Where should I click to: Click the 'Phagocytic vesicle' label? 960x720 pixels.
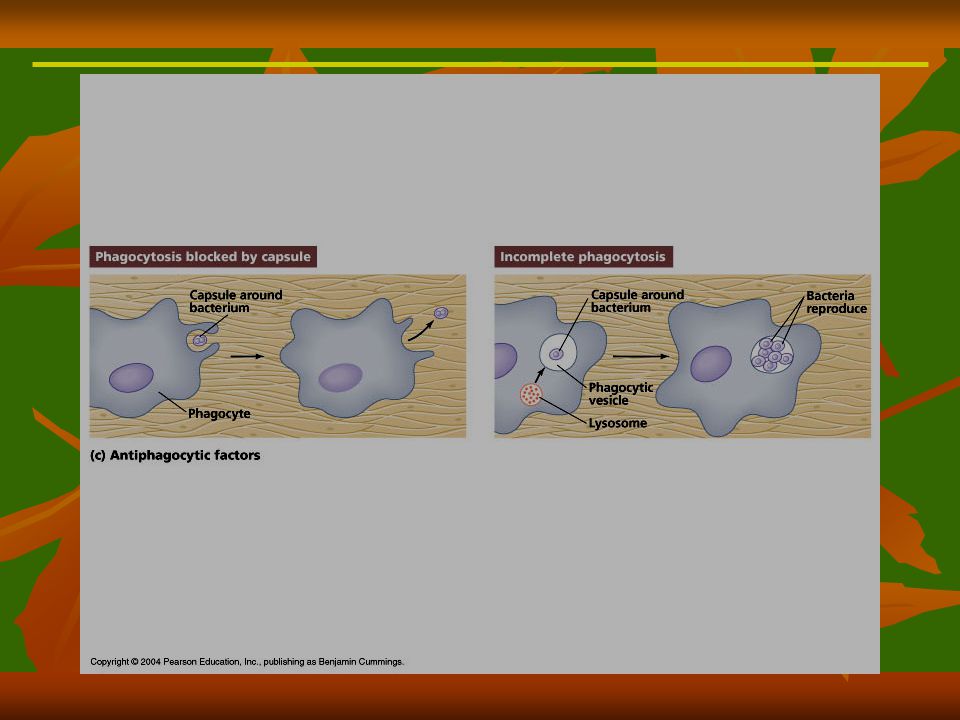[x=620, y=394]
